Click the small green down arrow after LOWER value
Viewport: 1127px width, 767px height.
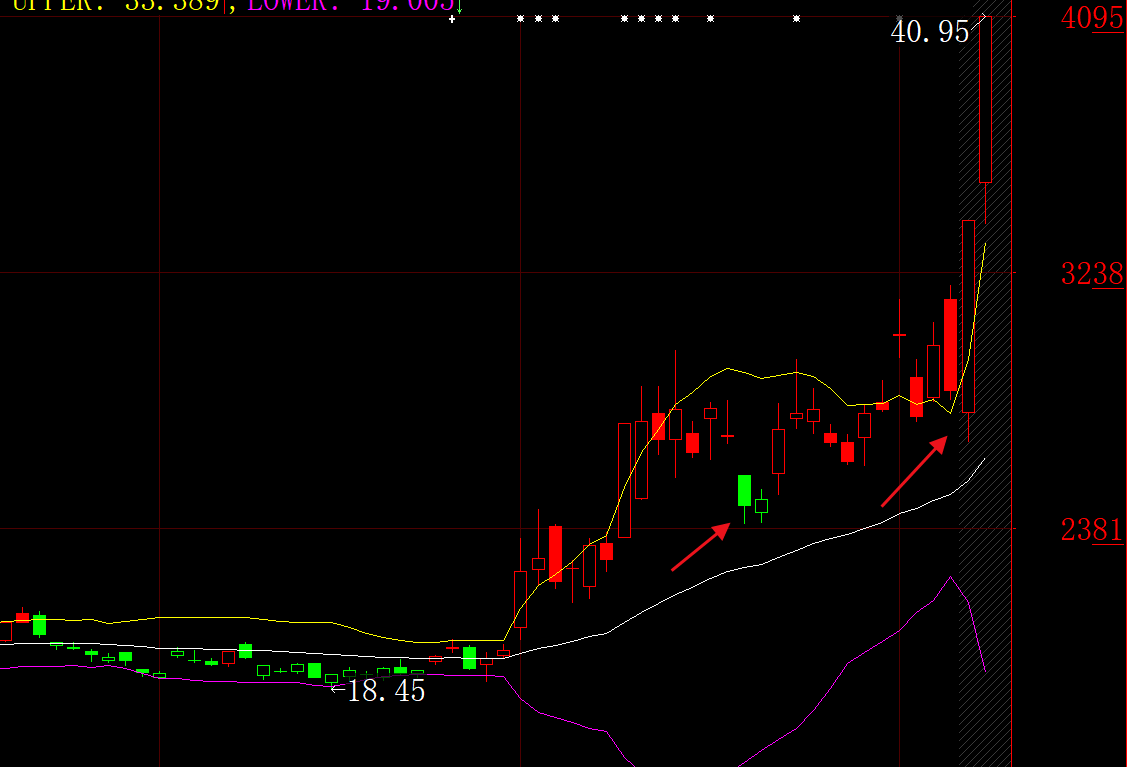pos(459,6)
